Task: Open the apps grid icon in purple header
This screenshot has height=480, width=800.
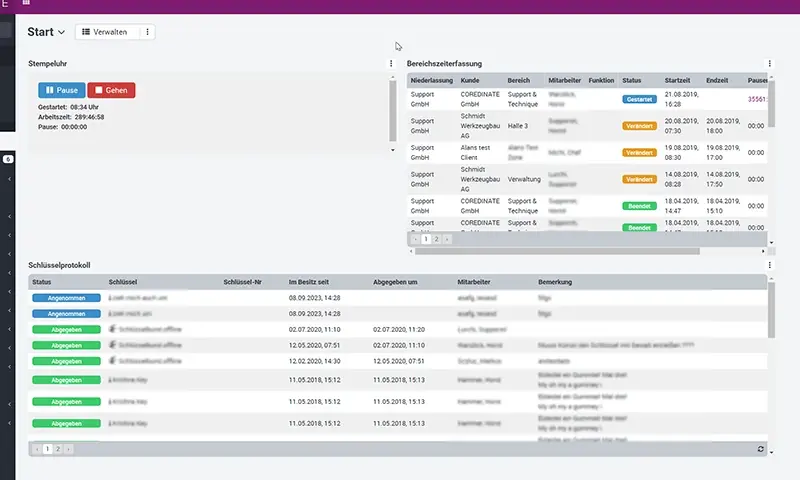Action: tap(26, 3)
